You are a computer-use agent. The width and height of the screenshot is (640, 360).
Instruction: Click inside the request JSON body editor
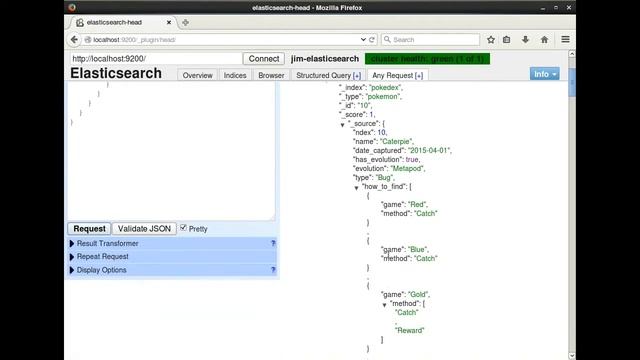[x=171, y=151]
